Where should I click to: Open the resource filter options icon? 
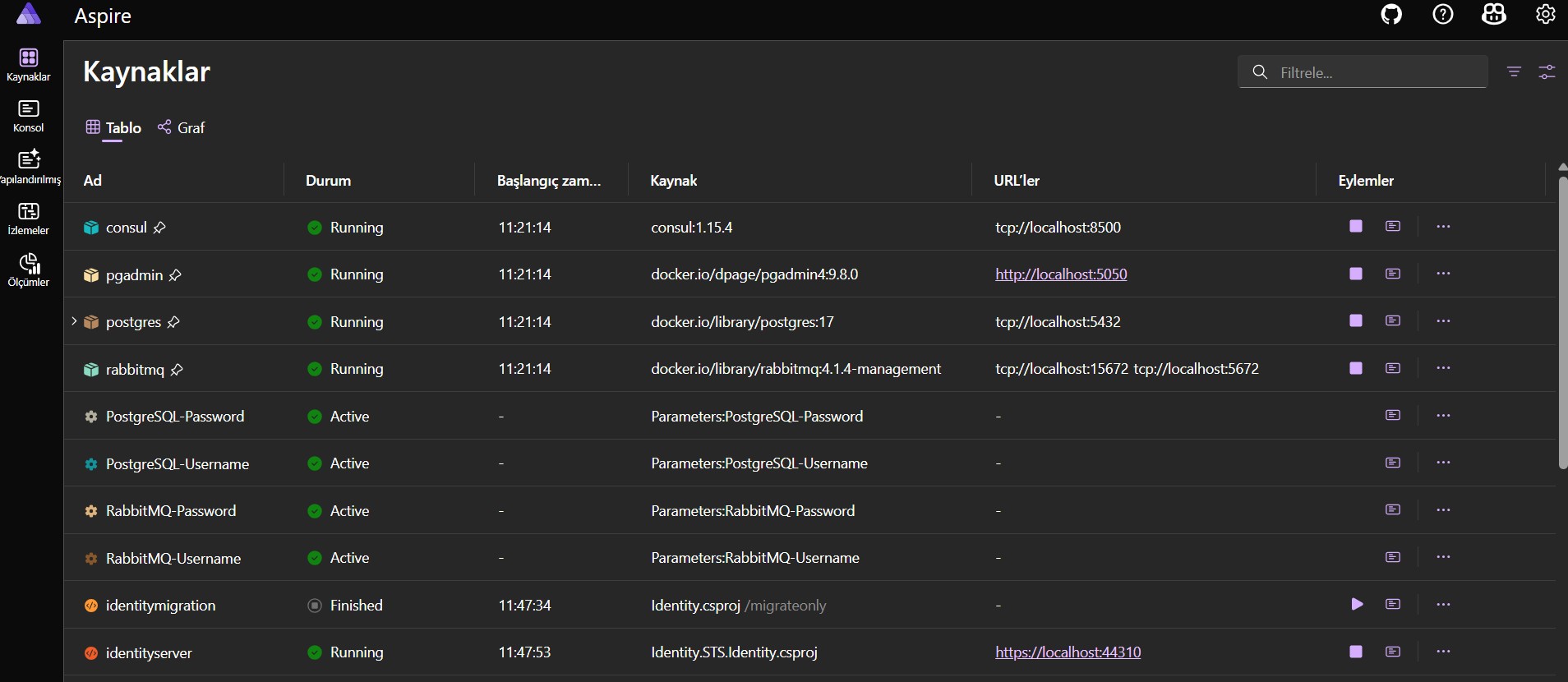[x=1514, y=72]
